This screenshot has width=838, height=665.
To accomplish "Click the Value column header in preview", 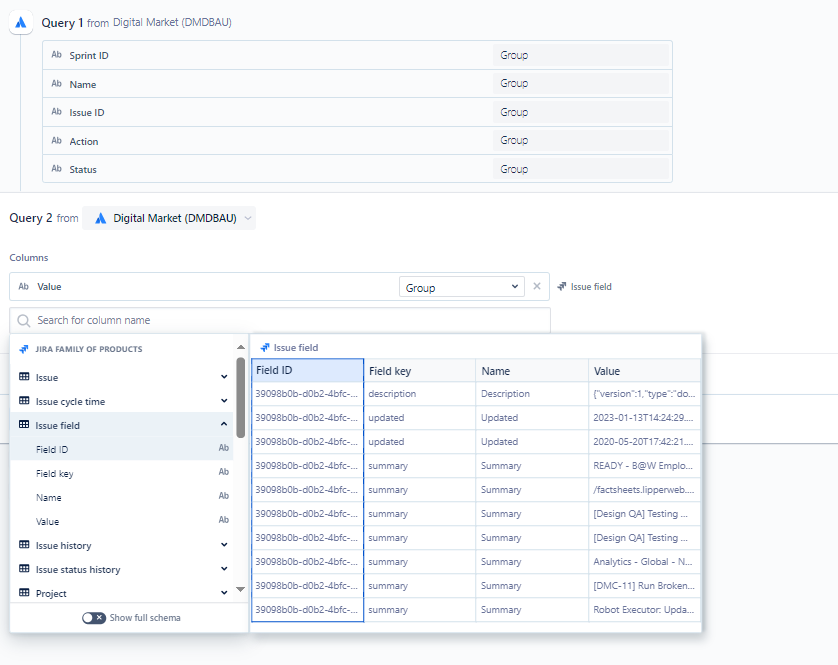I will click(644, 370).
